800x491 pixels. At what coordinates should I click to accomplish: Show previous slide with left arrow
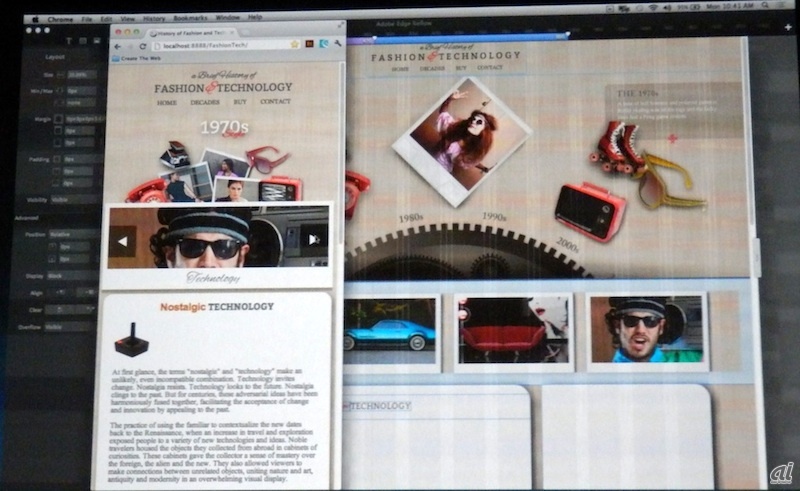click(123, 241)
